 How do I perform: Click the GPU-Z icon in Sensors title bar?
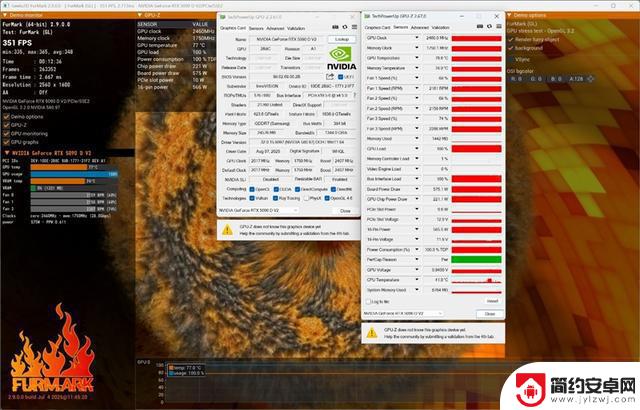click(x=367, y=16)
